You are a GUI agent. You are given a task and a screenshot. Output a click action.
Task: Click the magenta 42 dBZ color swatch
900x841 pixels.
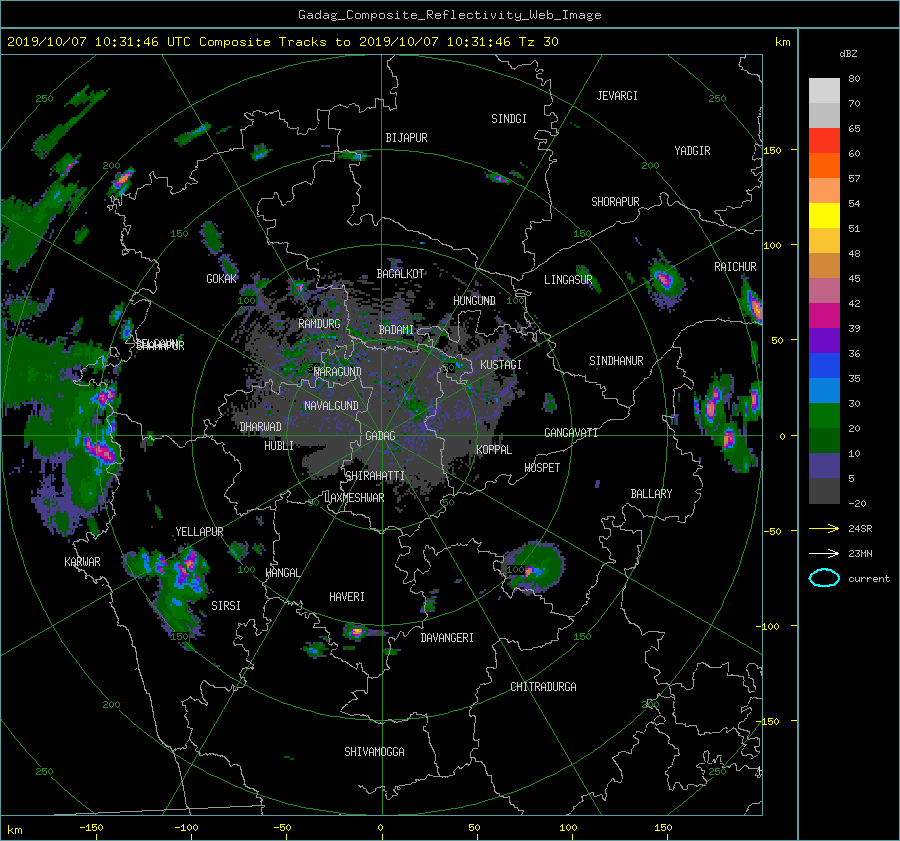pyautogui.click(x=824, y=315)
